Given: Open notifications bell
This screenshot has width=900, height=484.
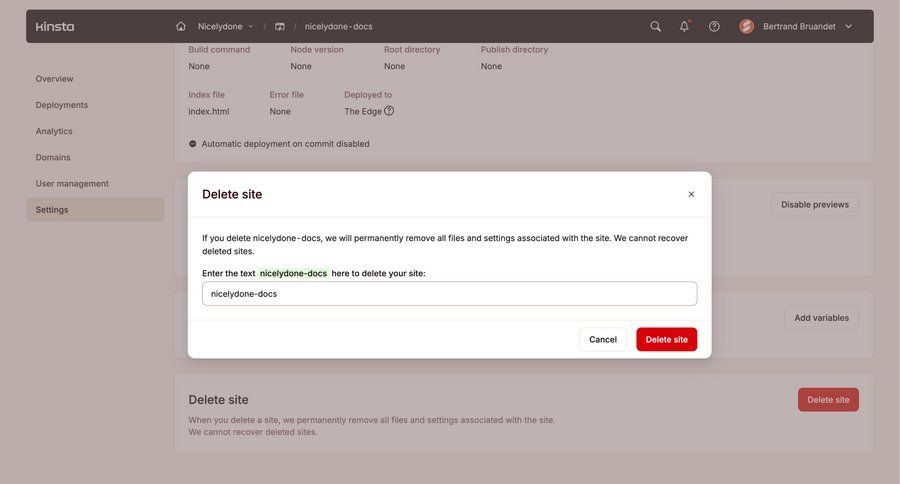Looking at the screenshot, I should pos(685,26).
